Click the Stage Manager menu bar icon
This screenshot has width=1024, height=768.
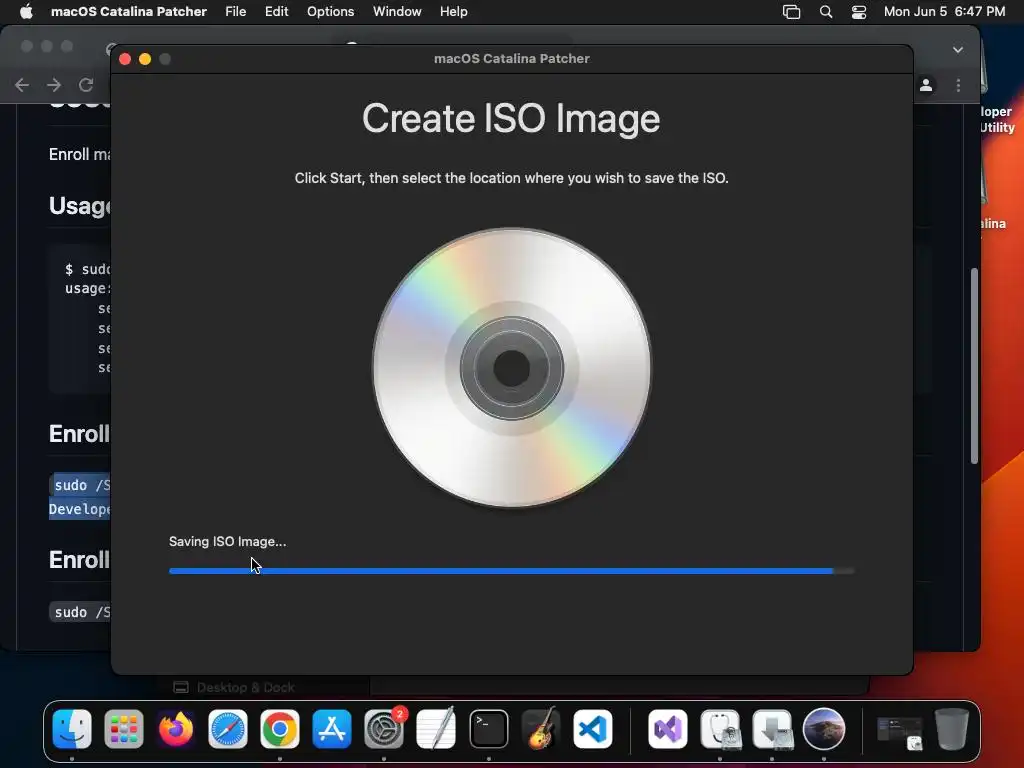click(792, 12)
